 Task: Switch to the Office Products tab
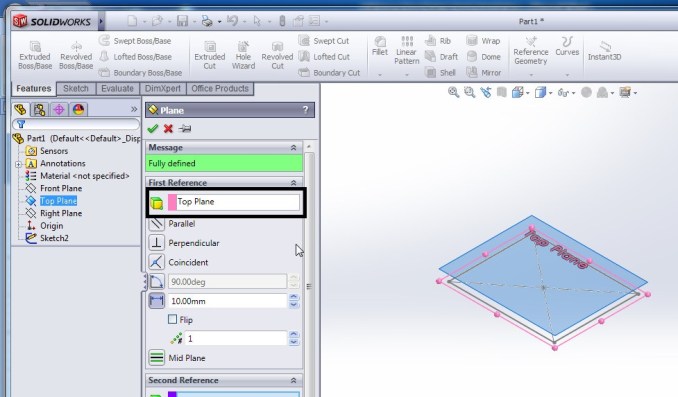click(x=220, y=89)
